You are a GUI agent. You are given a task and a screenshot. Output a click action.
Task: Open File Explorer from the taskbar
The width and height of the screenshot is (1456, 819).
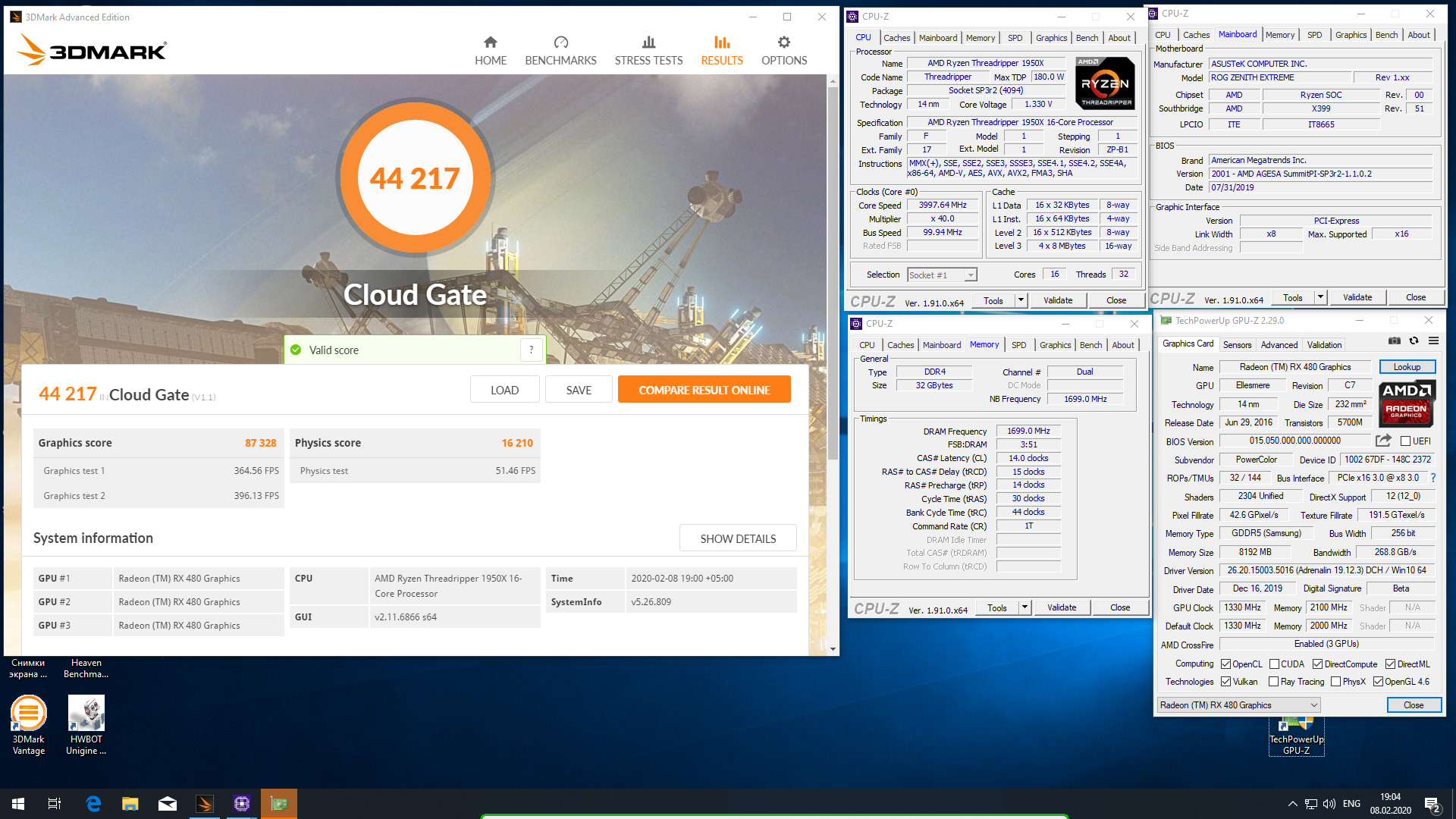[130, 804]
